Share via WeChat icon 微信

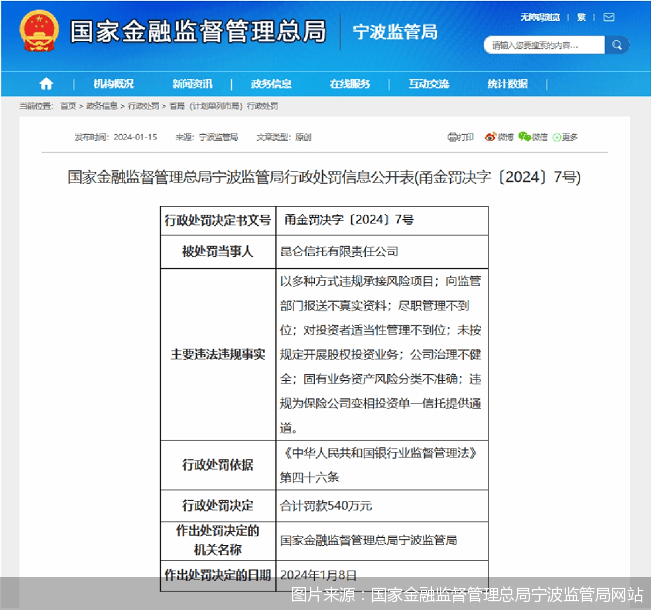click(533, 137)
